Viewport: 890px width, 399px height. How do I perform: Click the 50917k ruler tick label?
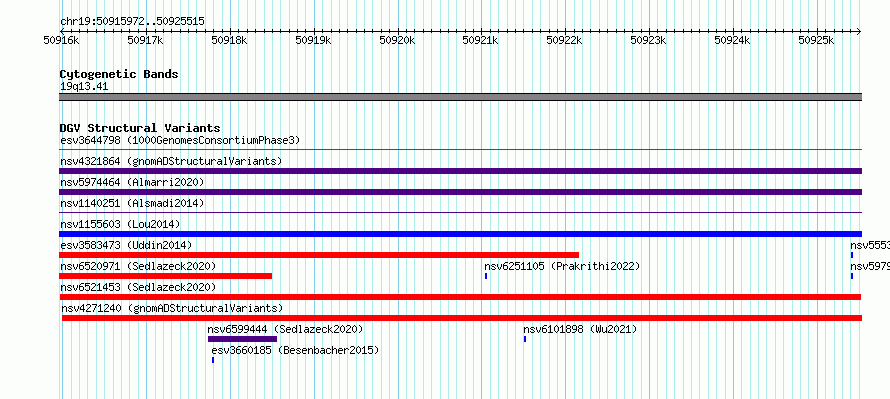tap(145, 40)
